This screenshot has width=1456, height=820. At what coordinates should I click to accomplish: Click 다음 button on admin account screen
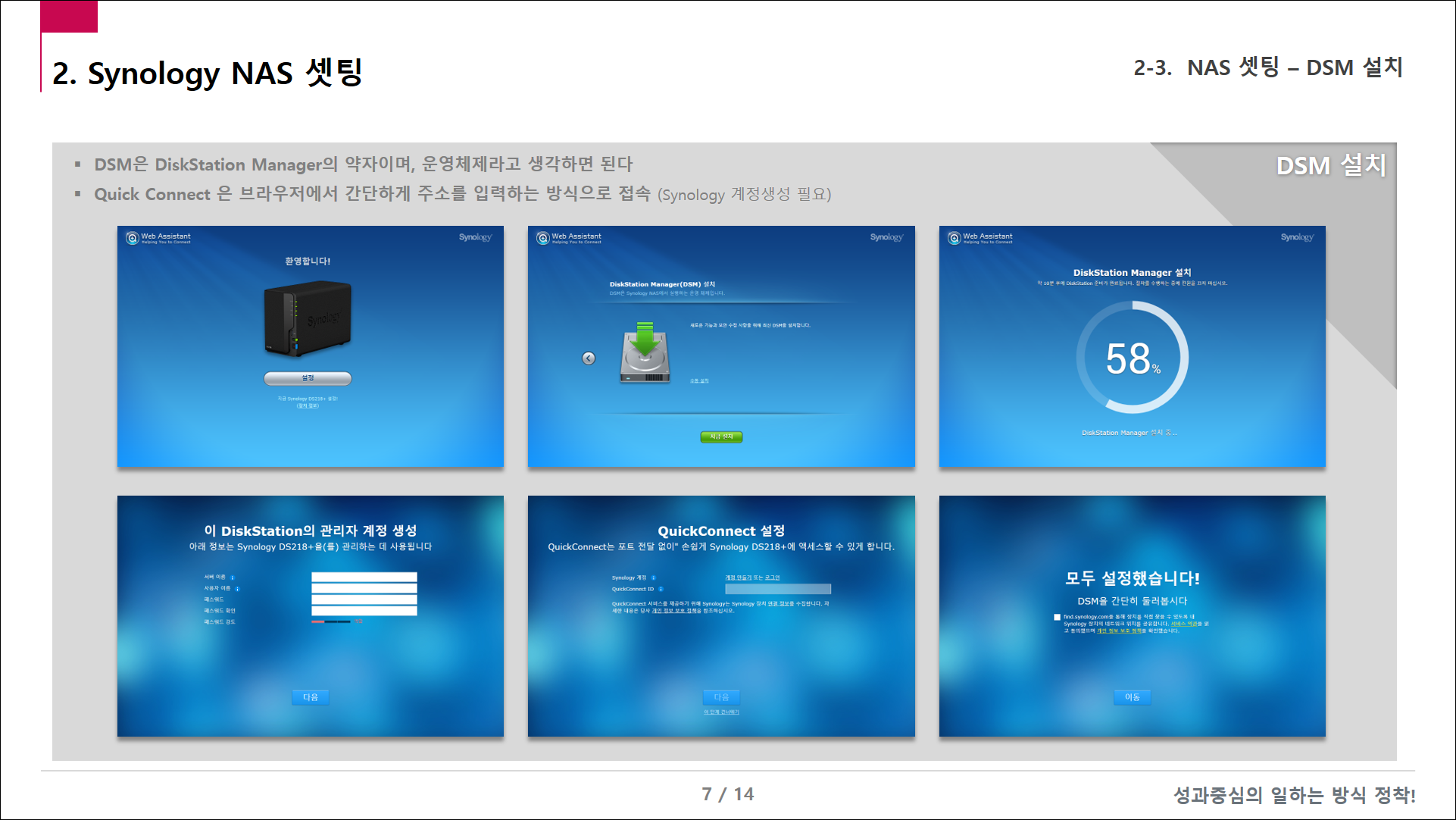[x=311, y=697]
